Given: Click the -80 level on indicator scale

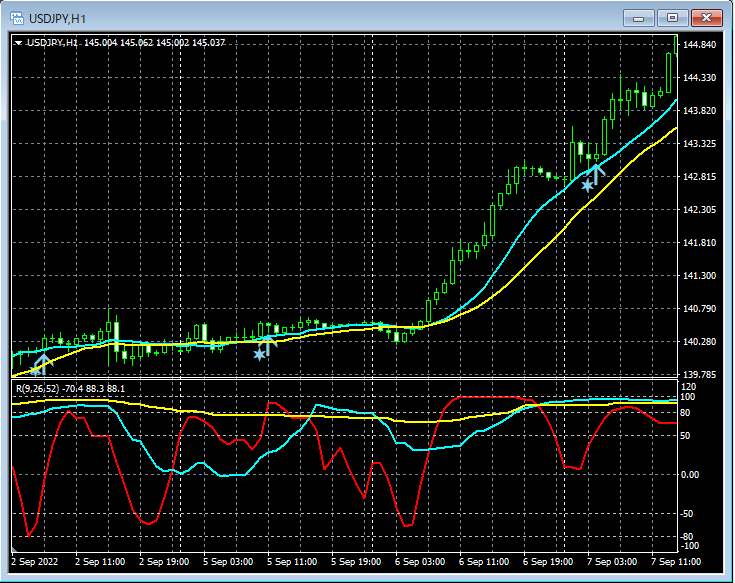Looking at the screenshot, I should pyautogui.click(x=688, y=537).
